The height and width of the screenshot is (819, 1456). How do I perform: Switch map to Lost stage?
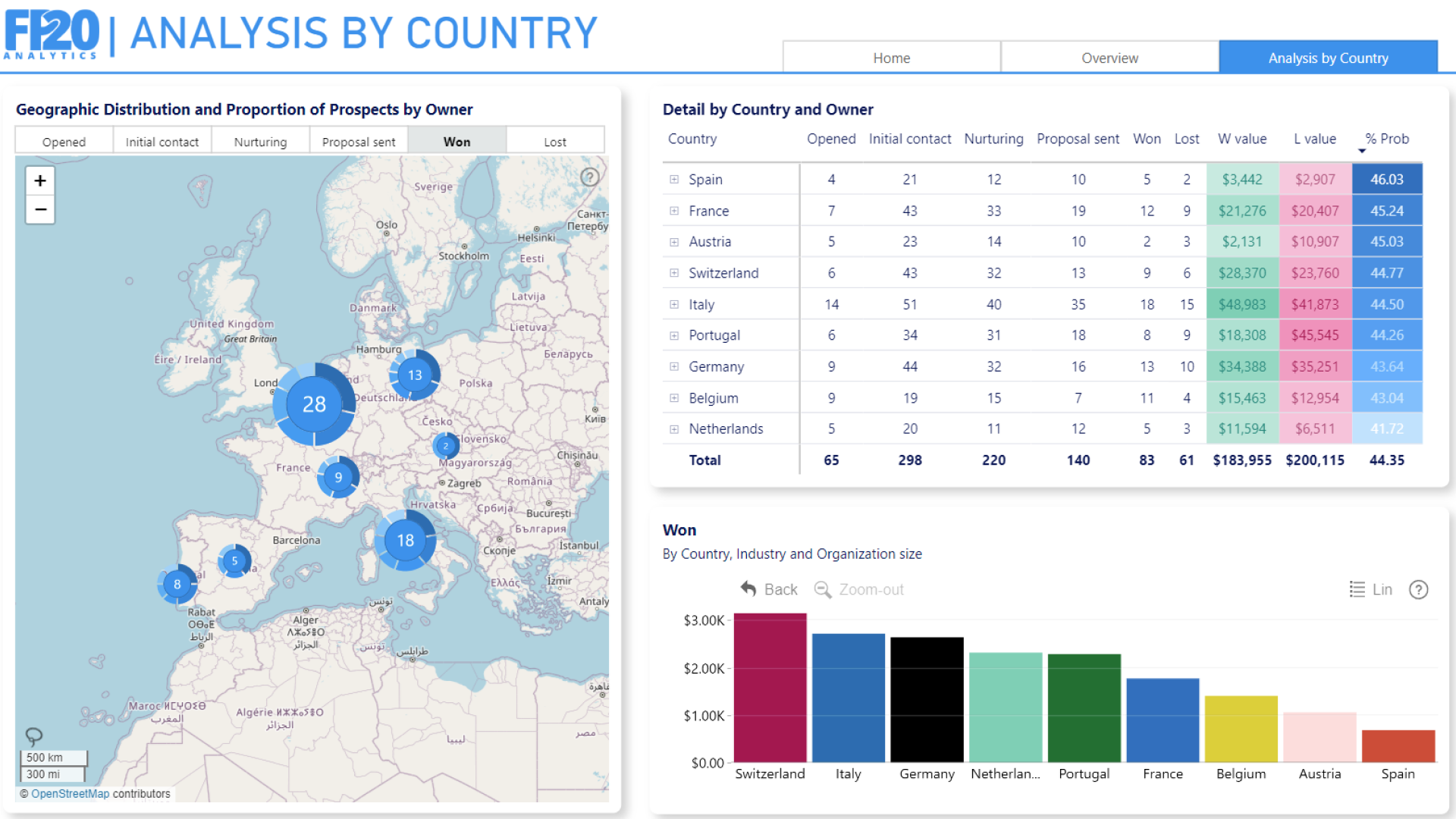click(555, 141)
